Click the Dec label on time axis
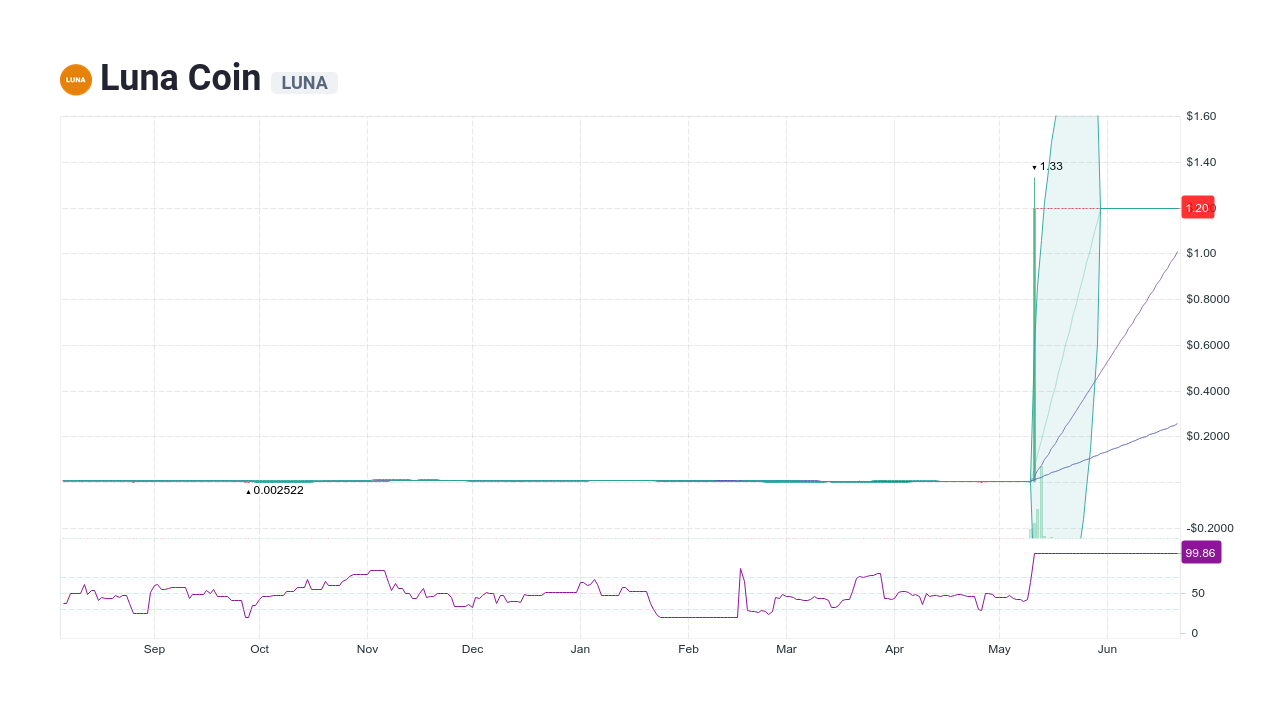The image size is (1280, 720). click(x=472, y=649)
